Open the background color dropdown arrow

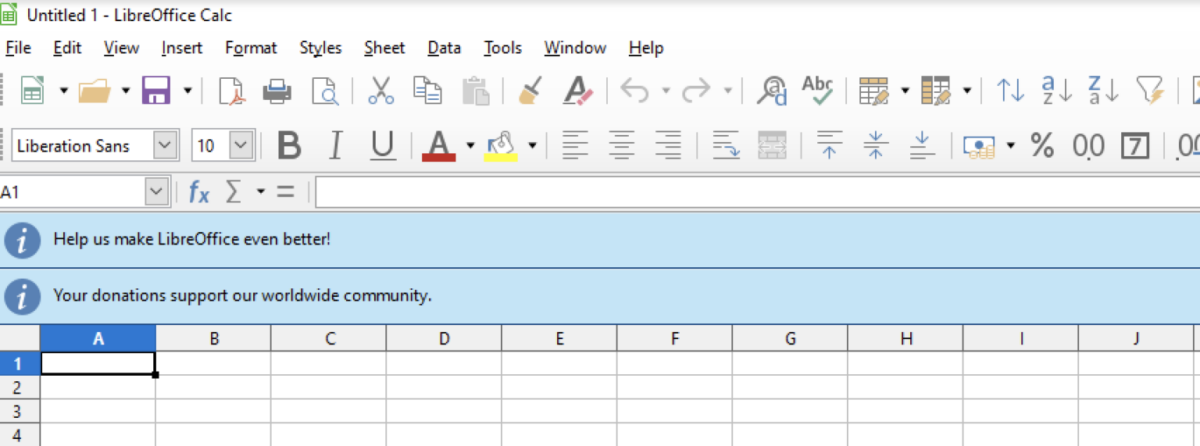(x=532, y=146)
